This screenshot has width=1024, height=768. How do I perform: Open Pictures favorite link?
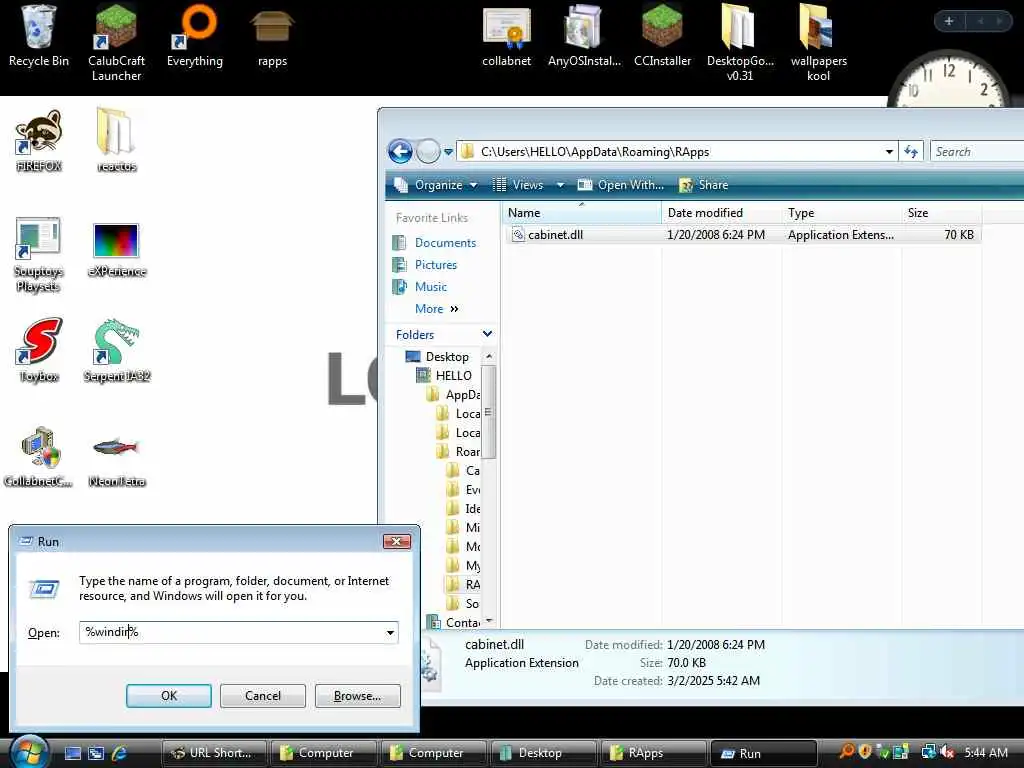click(436, 264)
